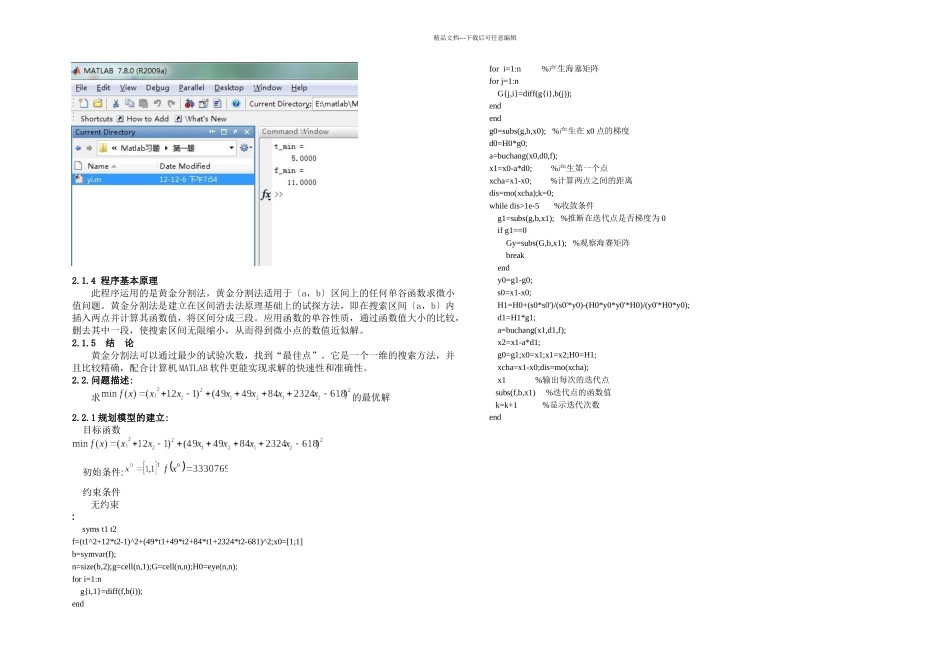
Task: Sort files by Date Modified column header
Action: pyautogui.click(x=205, y=166)
